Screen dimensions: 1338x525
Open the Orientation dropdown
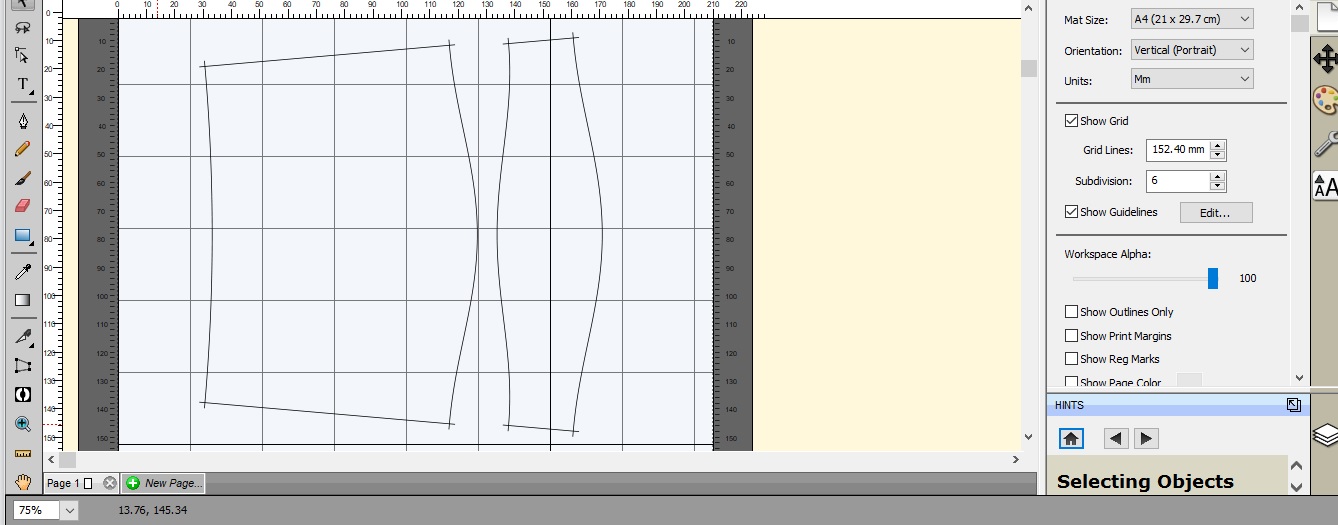pyautogui.click(x=1192, y=49)
